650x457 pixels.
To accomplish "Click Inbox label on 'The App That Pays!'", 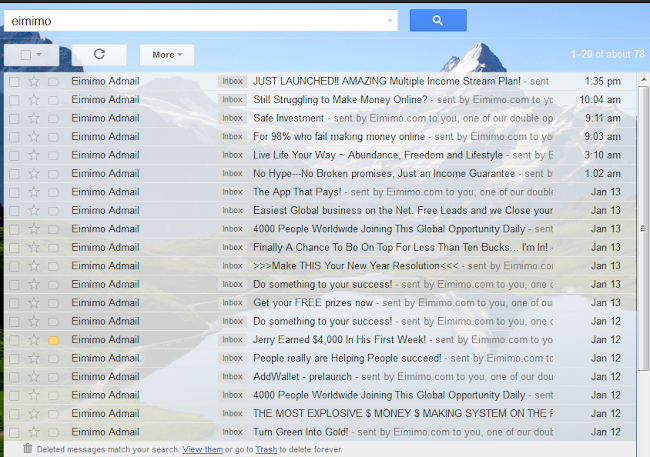I will pyautogui.click(x=232, y=192).
